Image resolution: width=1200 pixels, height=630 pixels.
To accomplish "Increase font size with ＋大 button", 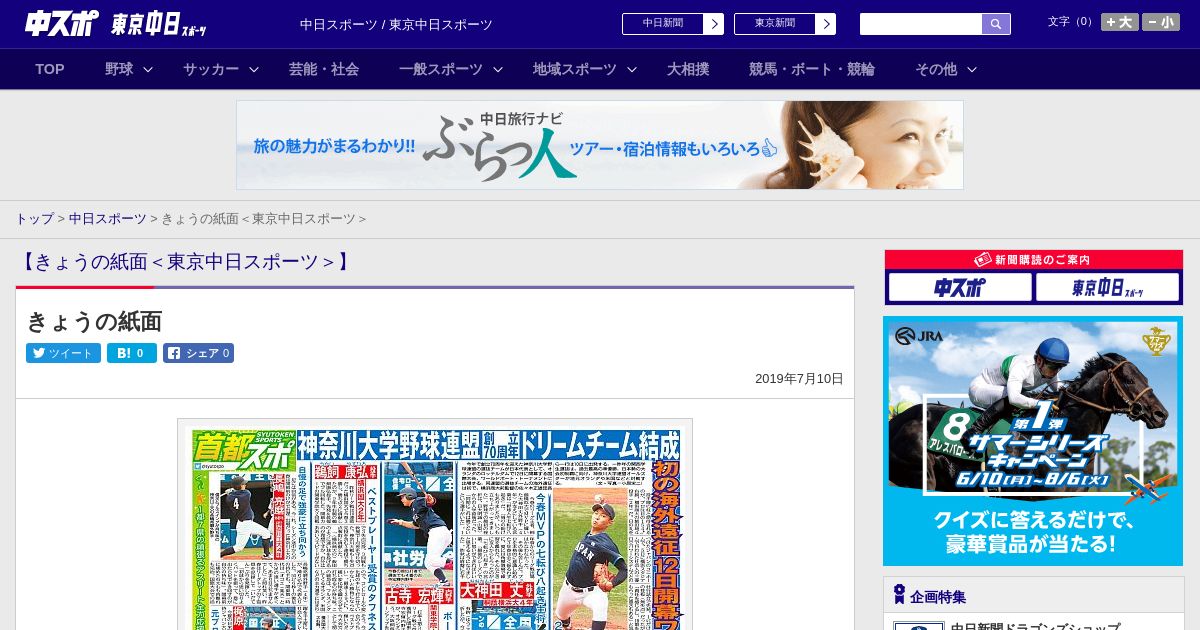I will click(x=1119, y=22).
